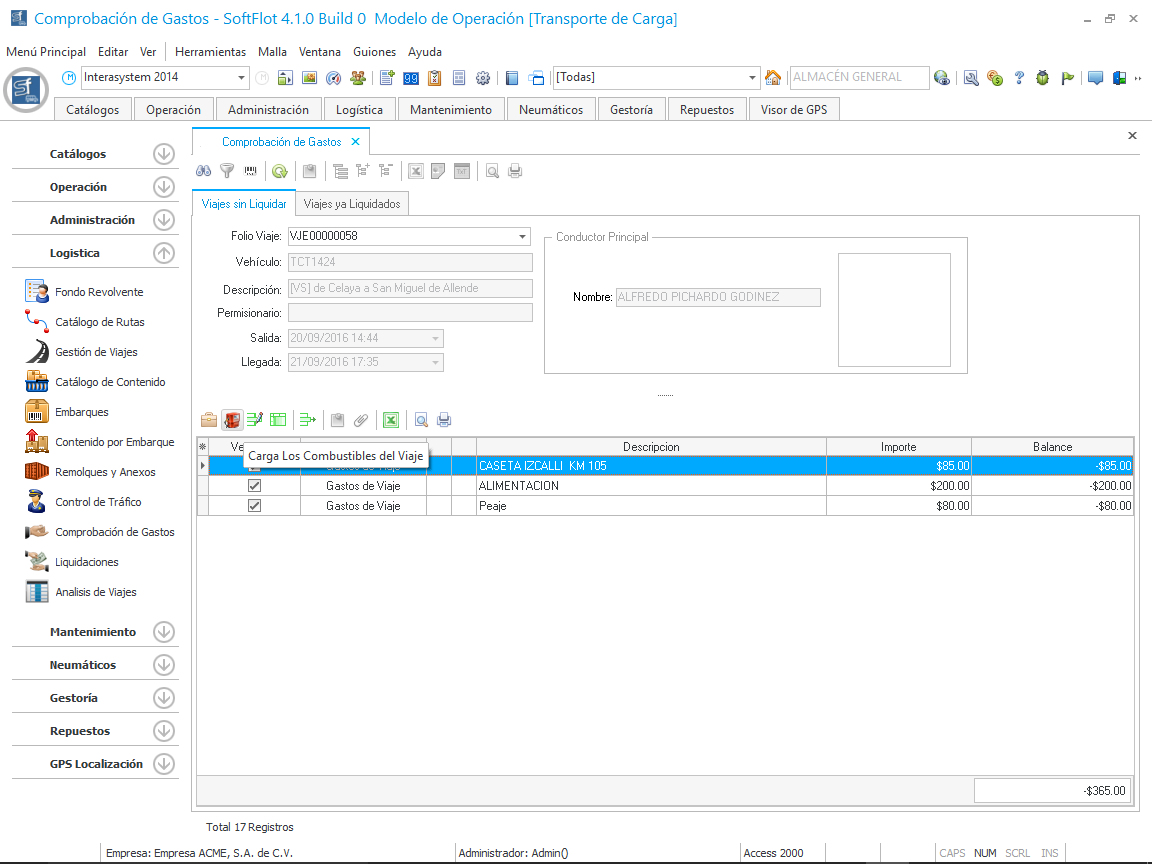Open Gestión de Viajes in the sidebar
1152x864 pixels.
[96, 352]
